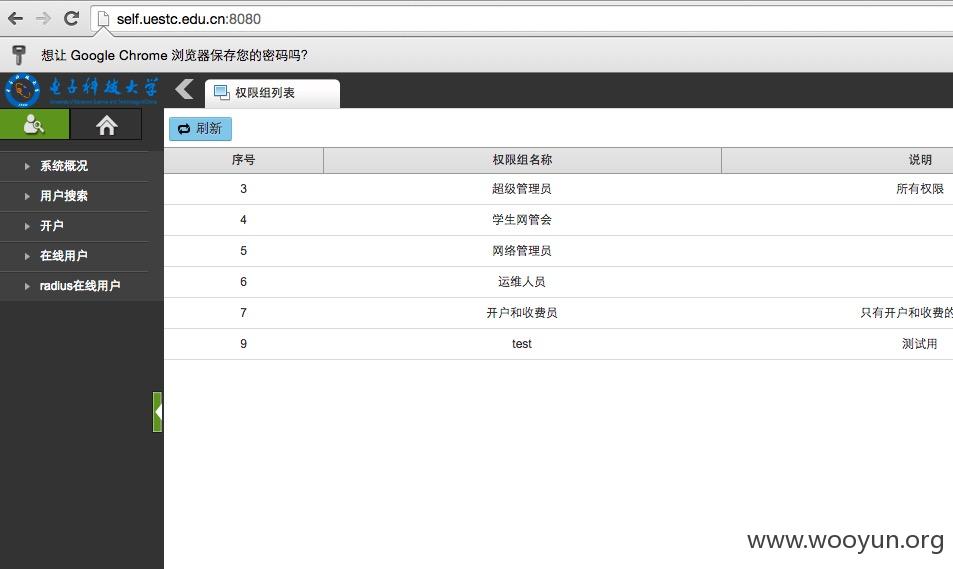Click the green sidebar collapse handle
The image size is (953, 569).
[157, 412]
